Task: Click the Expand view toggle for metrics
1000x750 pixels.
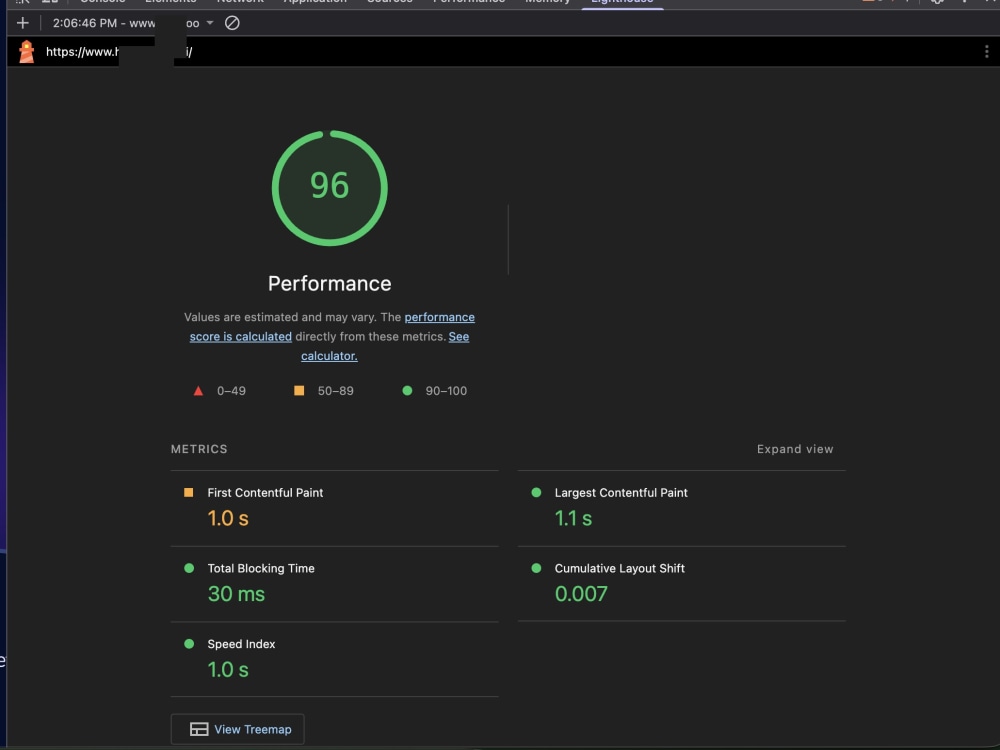Action: (795, 449)
